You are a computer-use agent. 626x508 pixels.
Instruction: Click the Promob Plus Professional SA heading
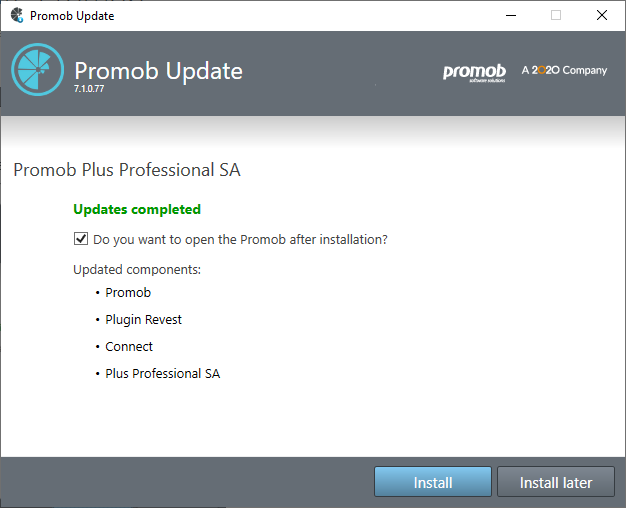(x=127, y=170)
